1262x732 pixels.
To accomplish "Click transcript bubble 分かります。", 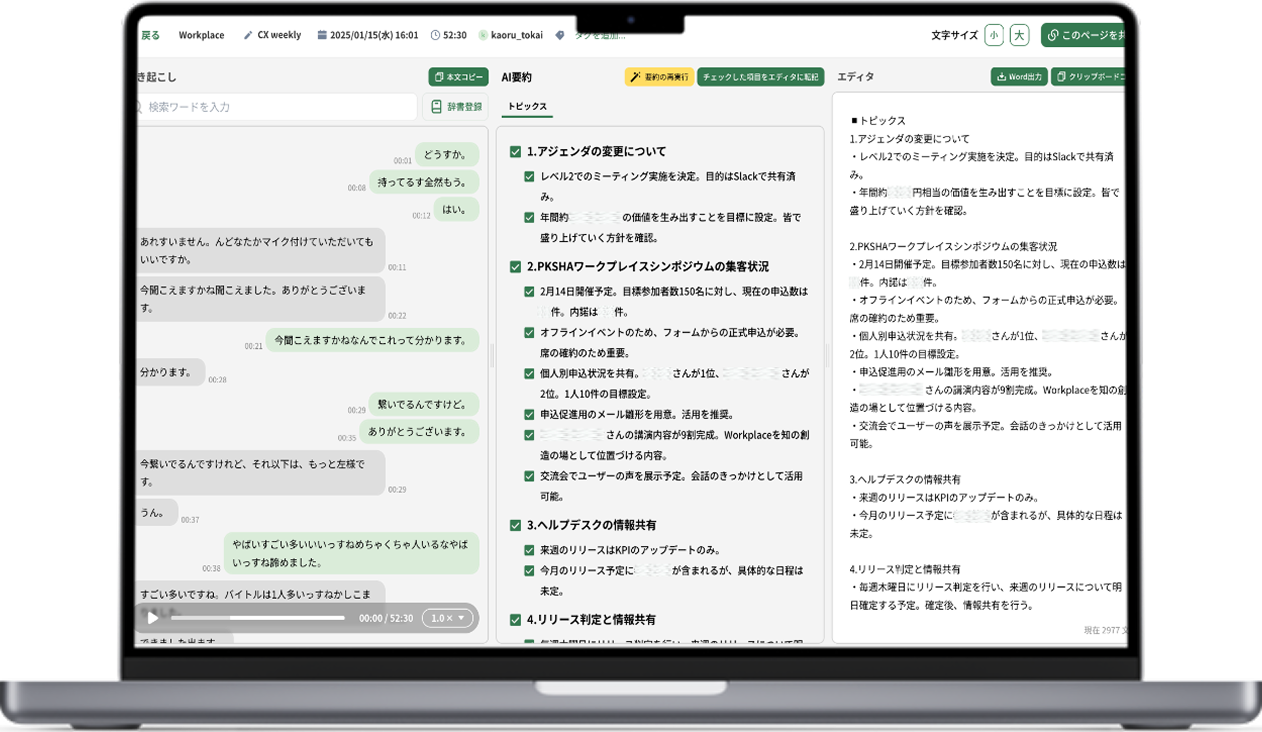I will coord(170,372).
